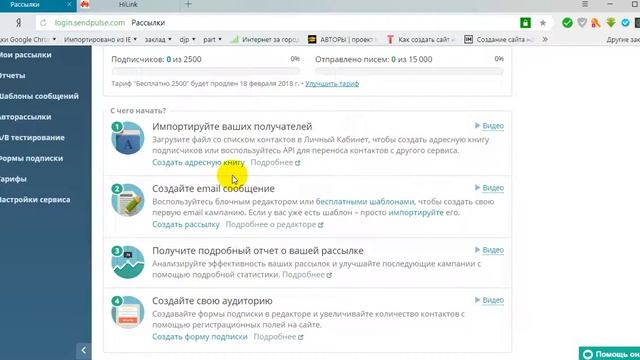Collapse the sidebar with the chevron arrow
The image size is (640, 360).
[x=84, y=350]
